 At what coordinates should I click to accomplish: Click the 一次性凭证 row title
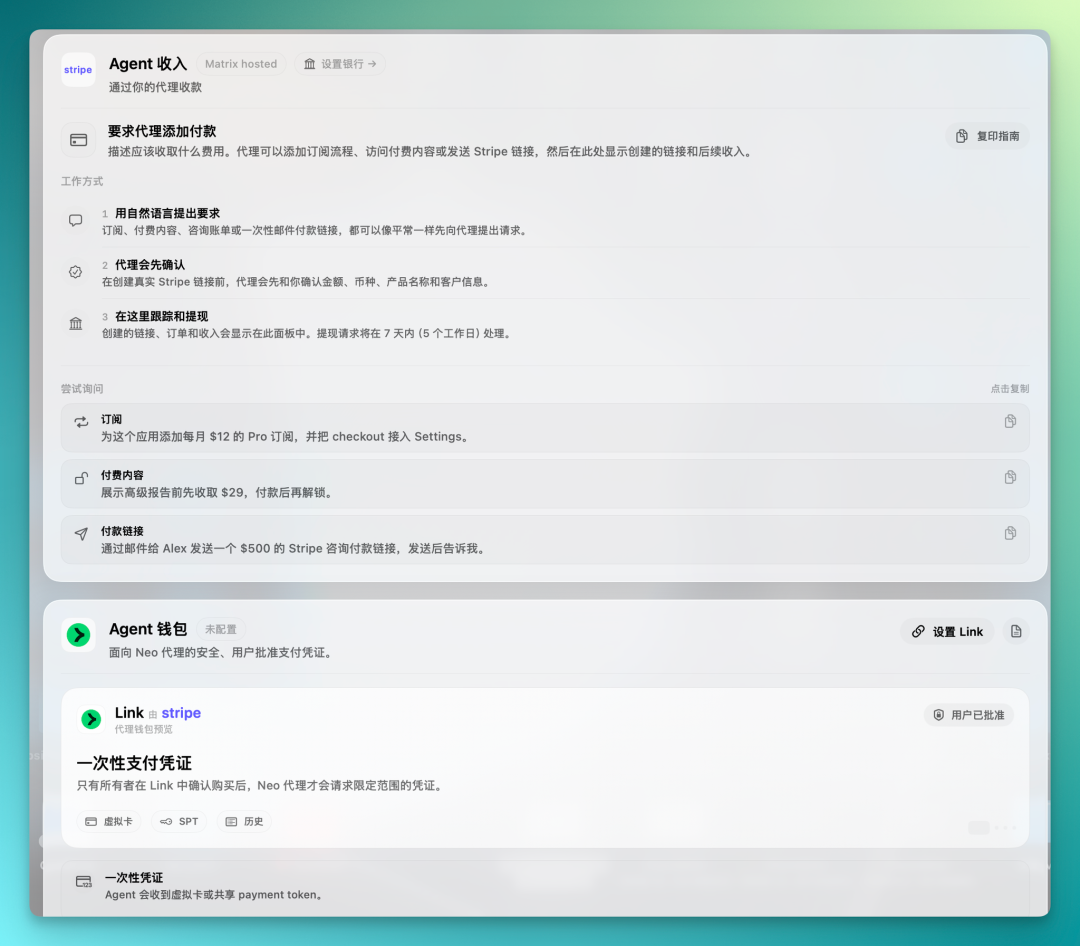pos(134,878)
